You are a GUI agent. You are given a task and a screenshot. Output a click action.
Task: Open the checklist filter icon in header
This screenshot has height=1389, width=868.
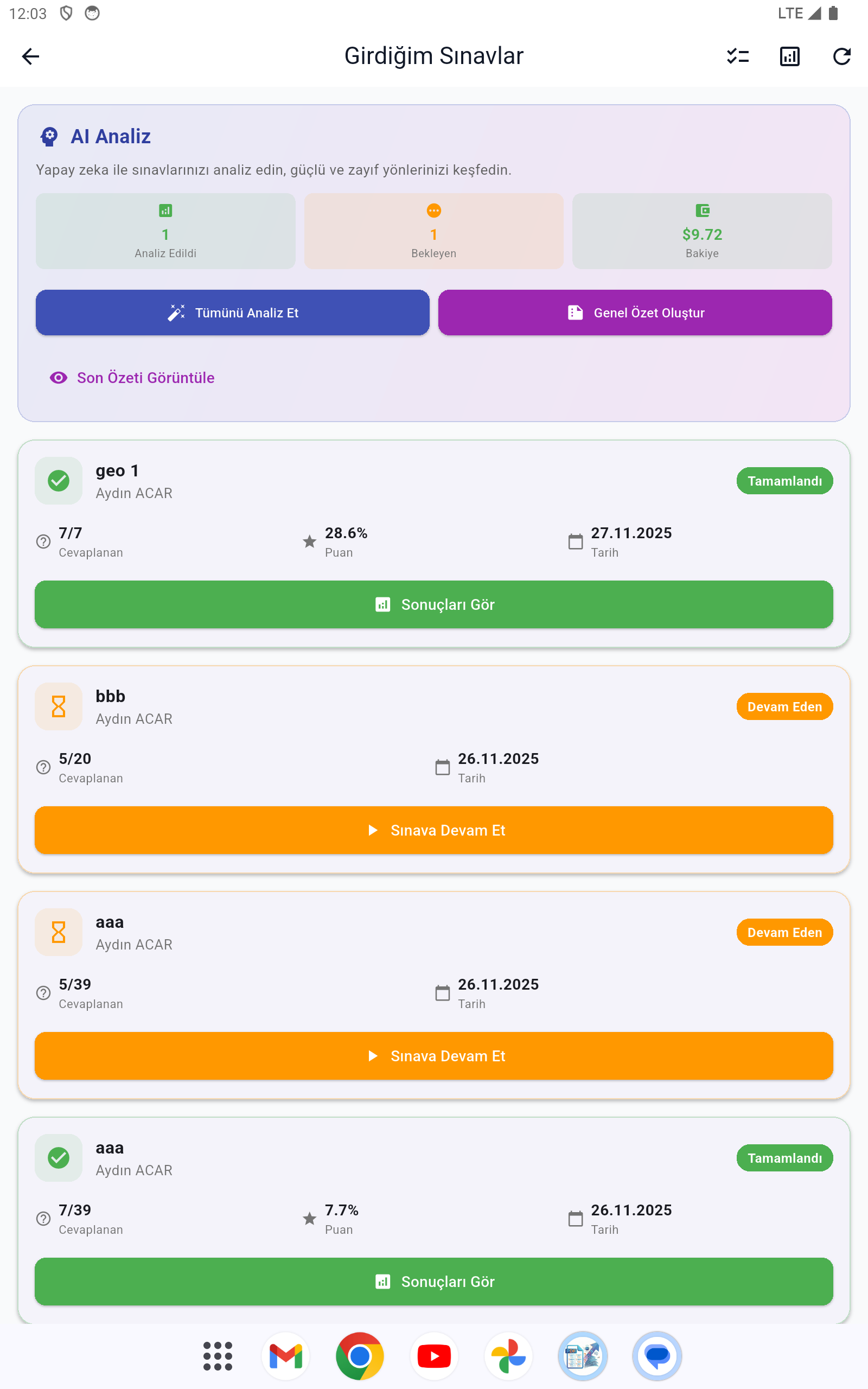pyautogui.click(x=738, y=56)
